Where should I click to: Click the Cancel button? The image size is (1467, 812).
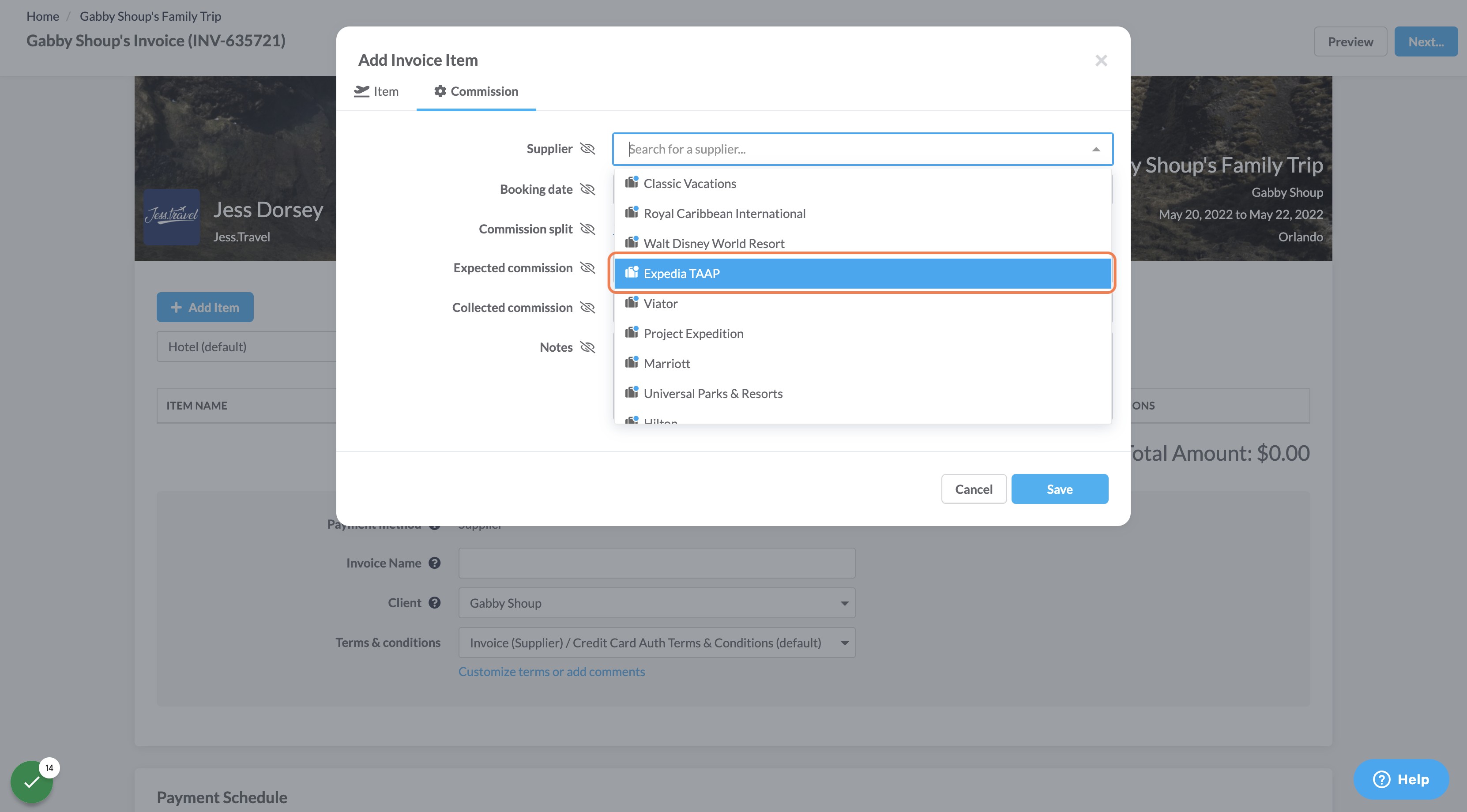[973, 489]
